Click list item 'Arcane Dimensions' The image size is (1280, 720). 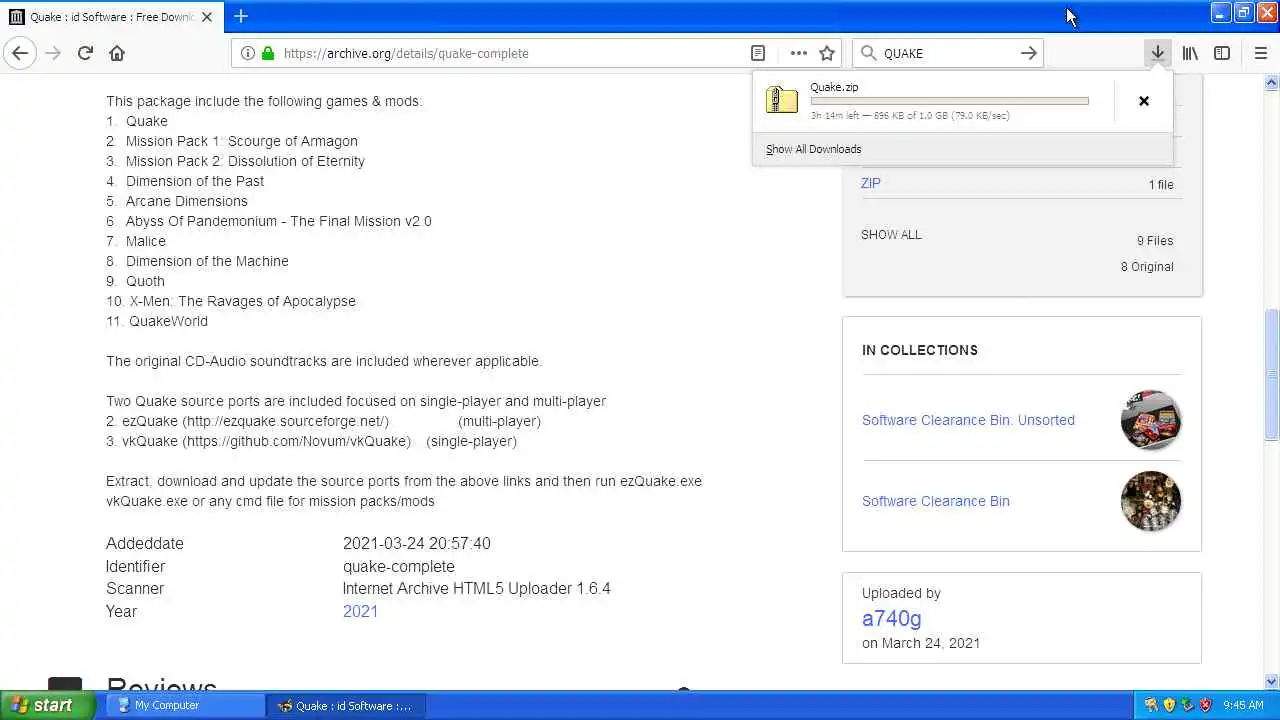[186, 201]
